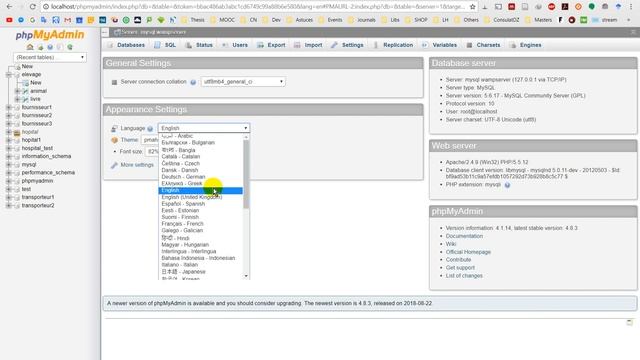Viewport: 640px width, 360px height.
Task: Click the log out icon in sidebar
Action: [40, 47]
